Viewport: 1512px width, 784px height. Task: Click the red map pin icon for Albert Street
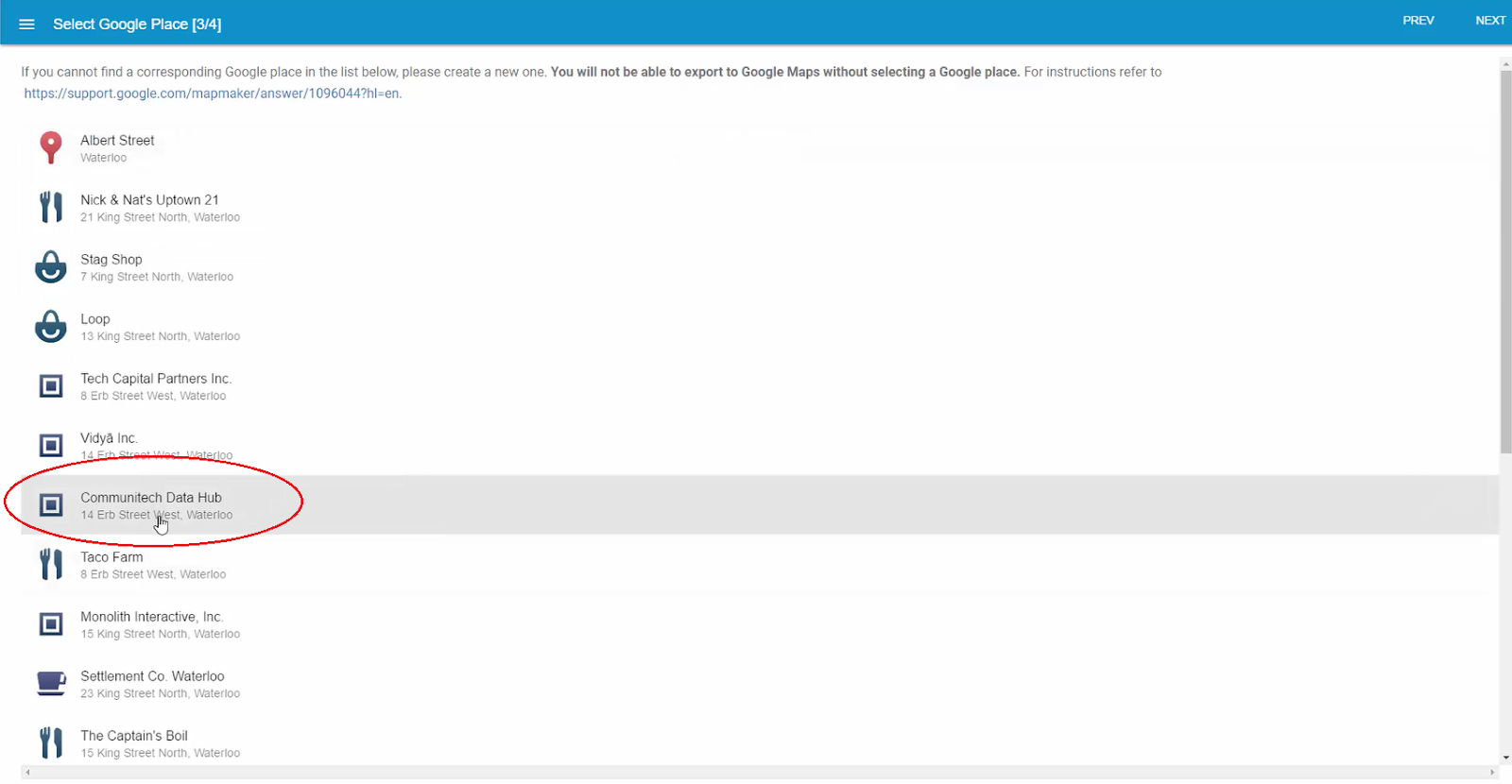(51, 147)
